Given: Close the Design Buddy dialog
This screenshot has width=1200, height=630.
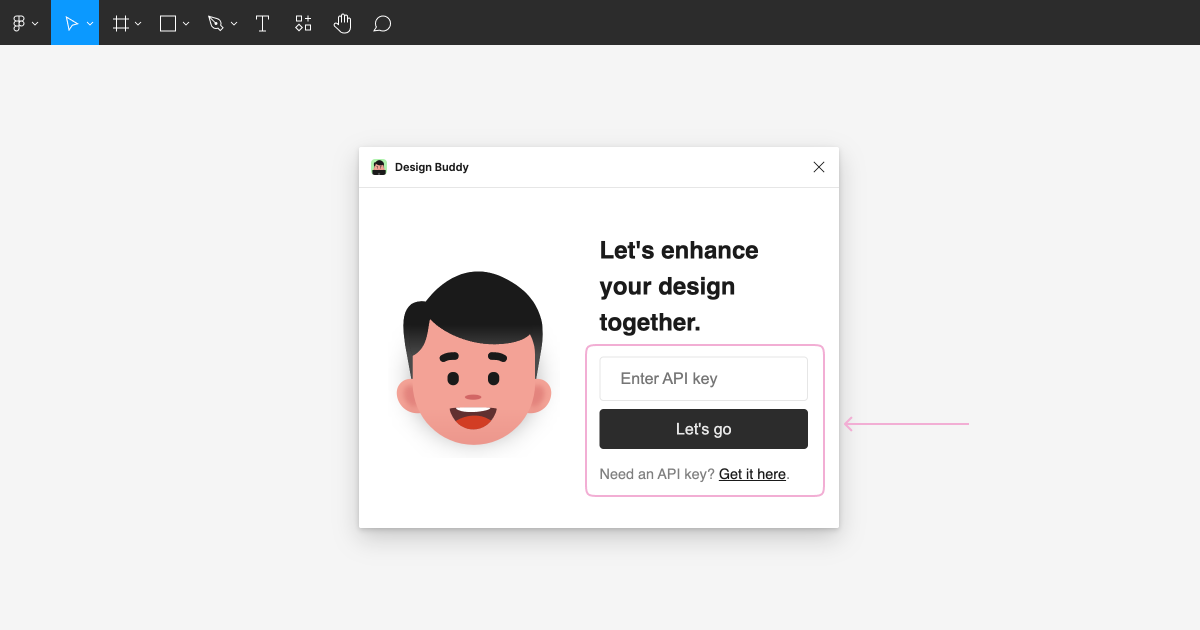Looking at the screenshot, I should (819, 167).
